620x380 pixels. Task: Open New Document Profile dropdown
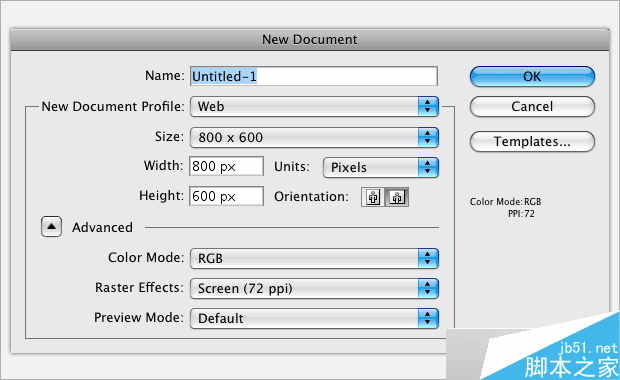point(314,106)
